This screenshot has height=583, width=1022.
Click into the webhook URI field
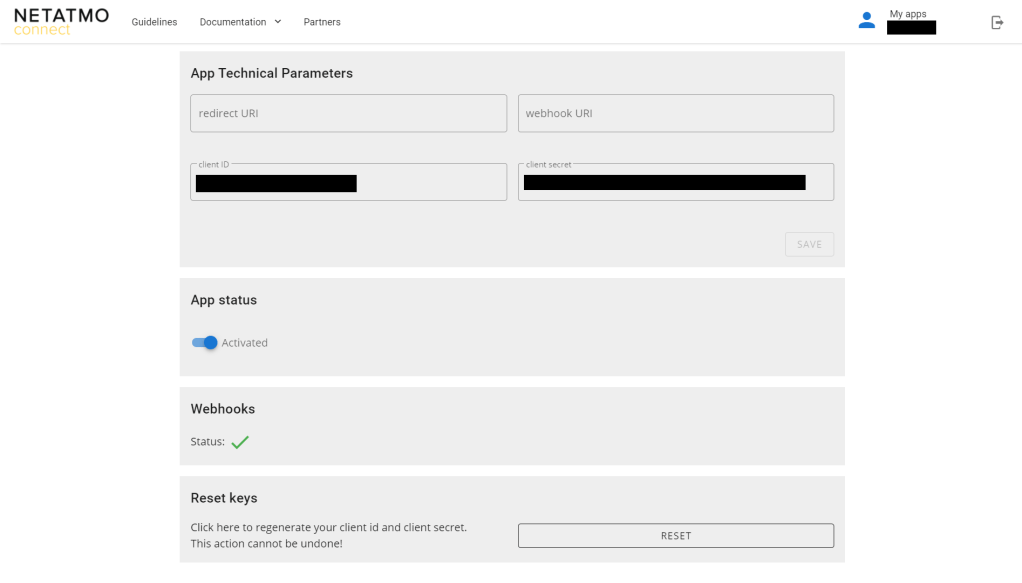pos(675,113)
